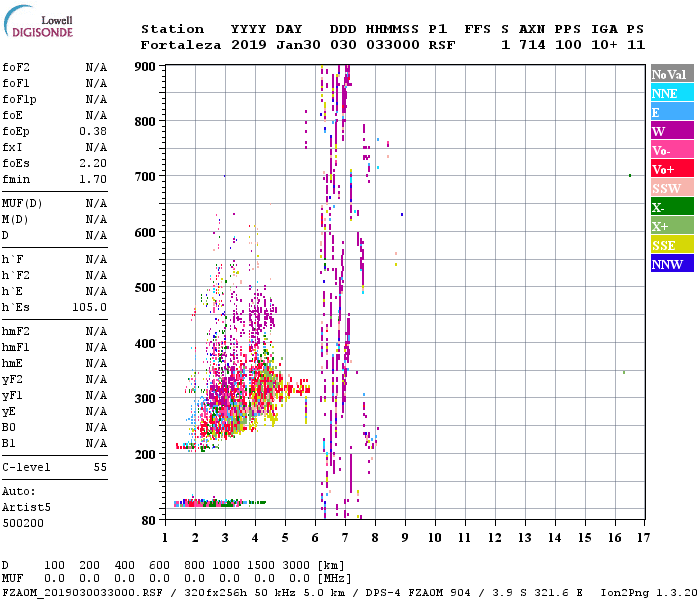Click the Jan30 date value
Viewport: 700px width, 600px height.
coord(298,45)
